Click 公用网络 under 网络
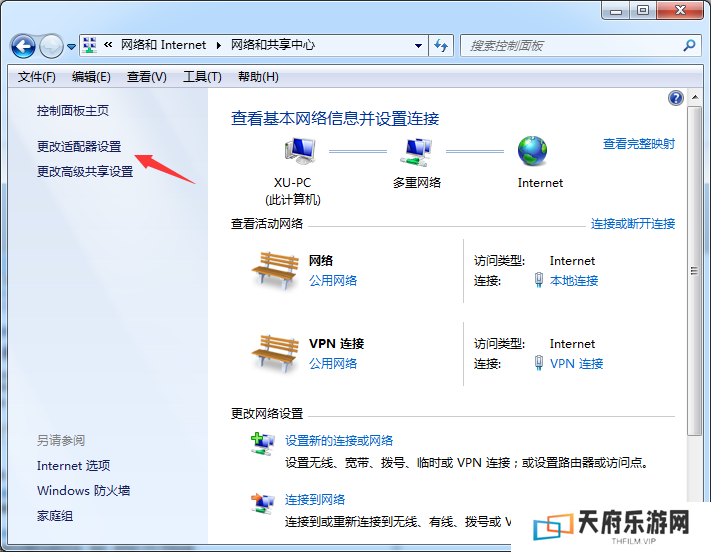The image size is (711, 552). 333,280
